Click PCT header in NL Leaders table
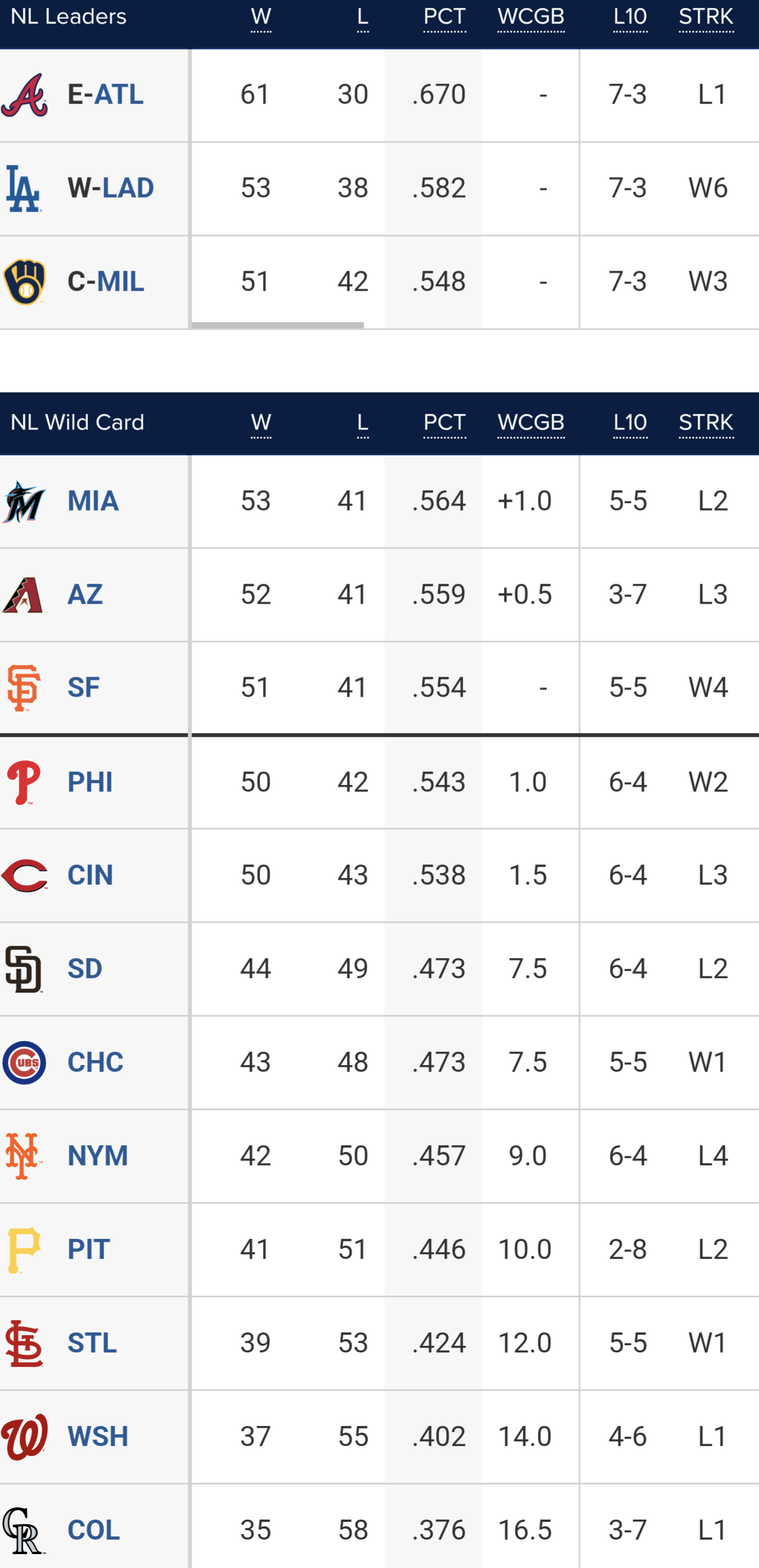The image size is (759, 1568). click(444, 17)
